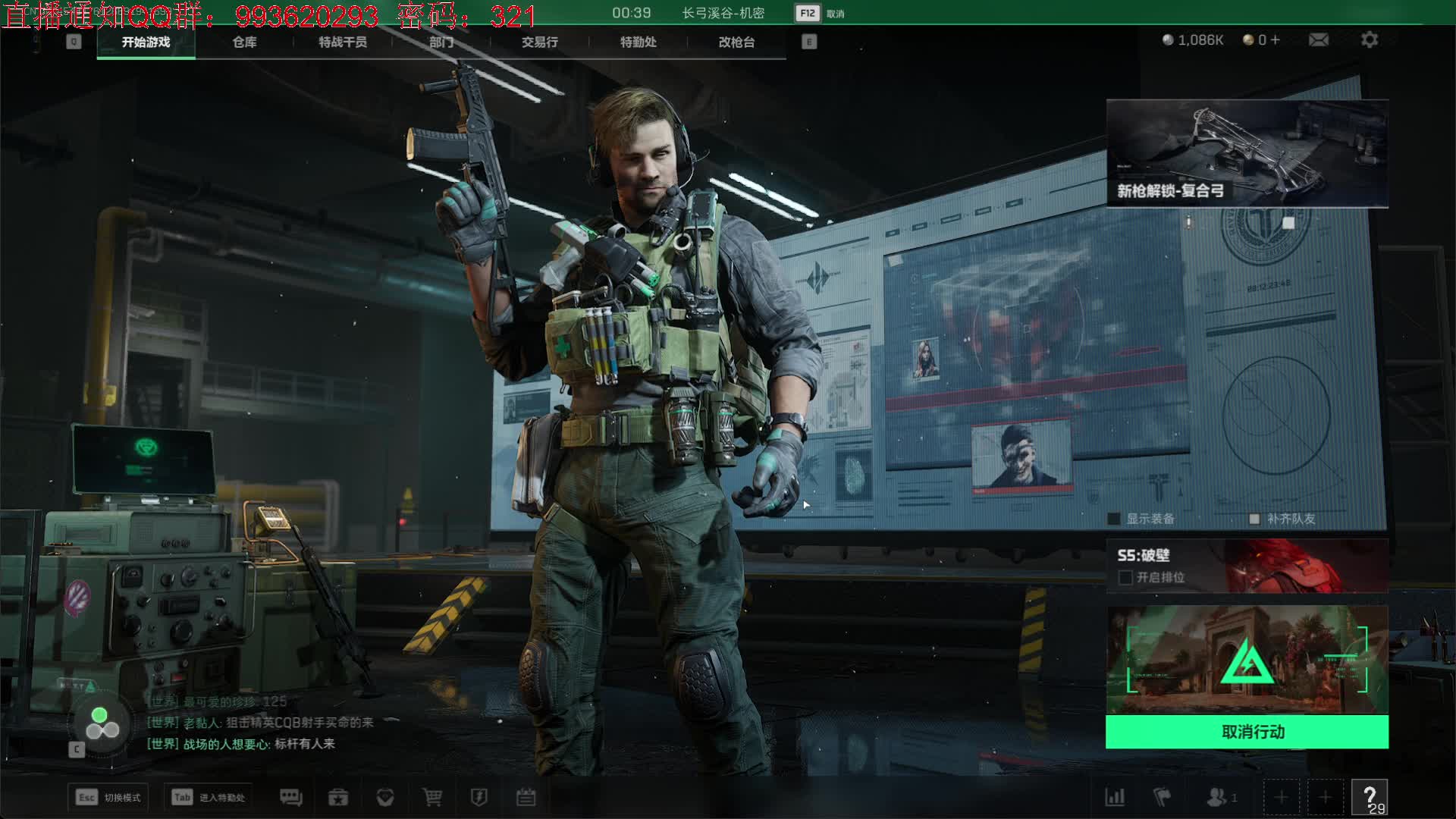Click the 00:39 matchmaking timer
The height and width of the screenshot is (819, 1456).
632,13
